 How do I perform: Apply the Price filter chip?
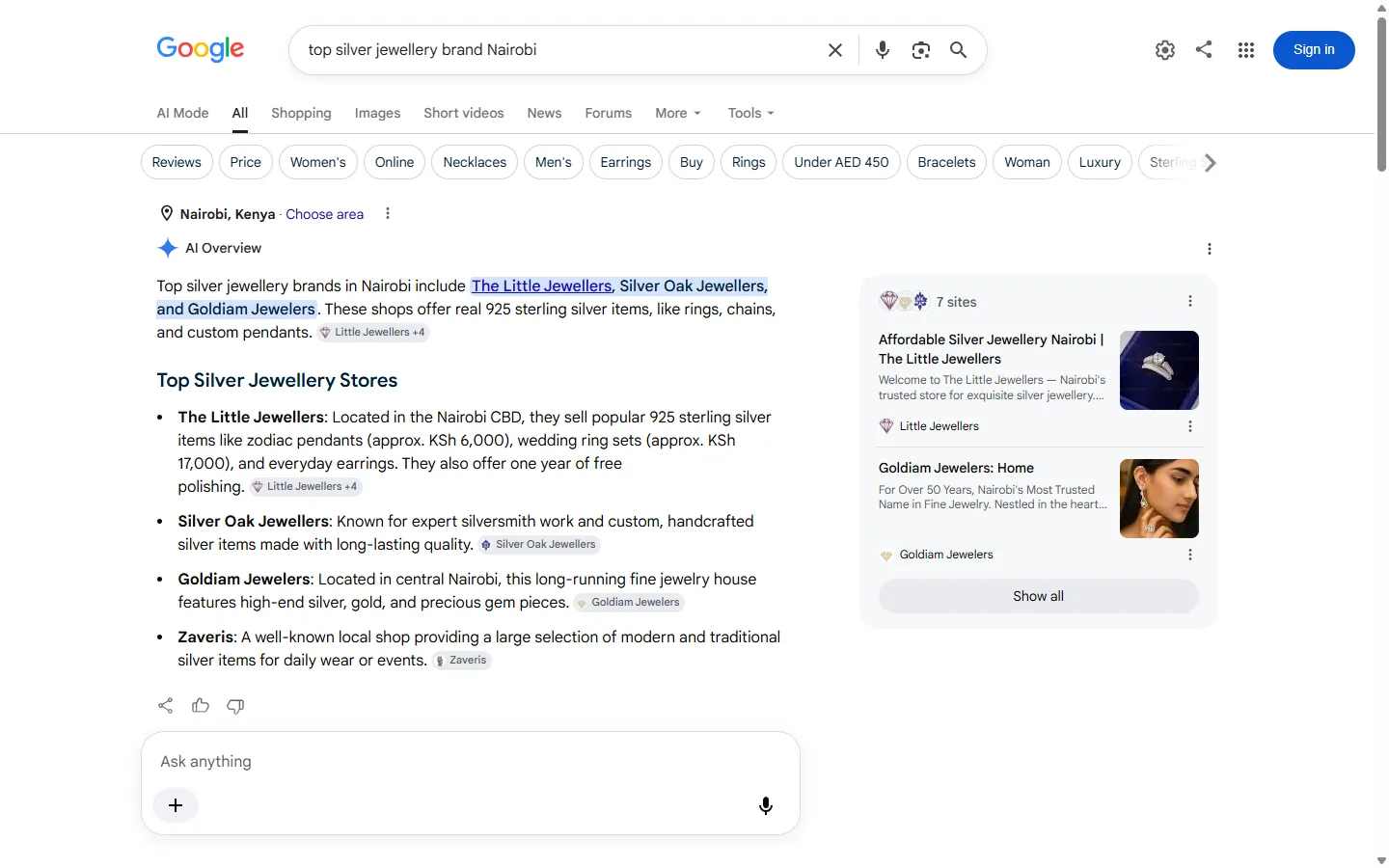tap(246, 162)
